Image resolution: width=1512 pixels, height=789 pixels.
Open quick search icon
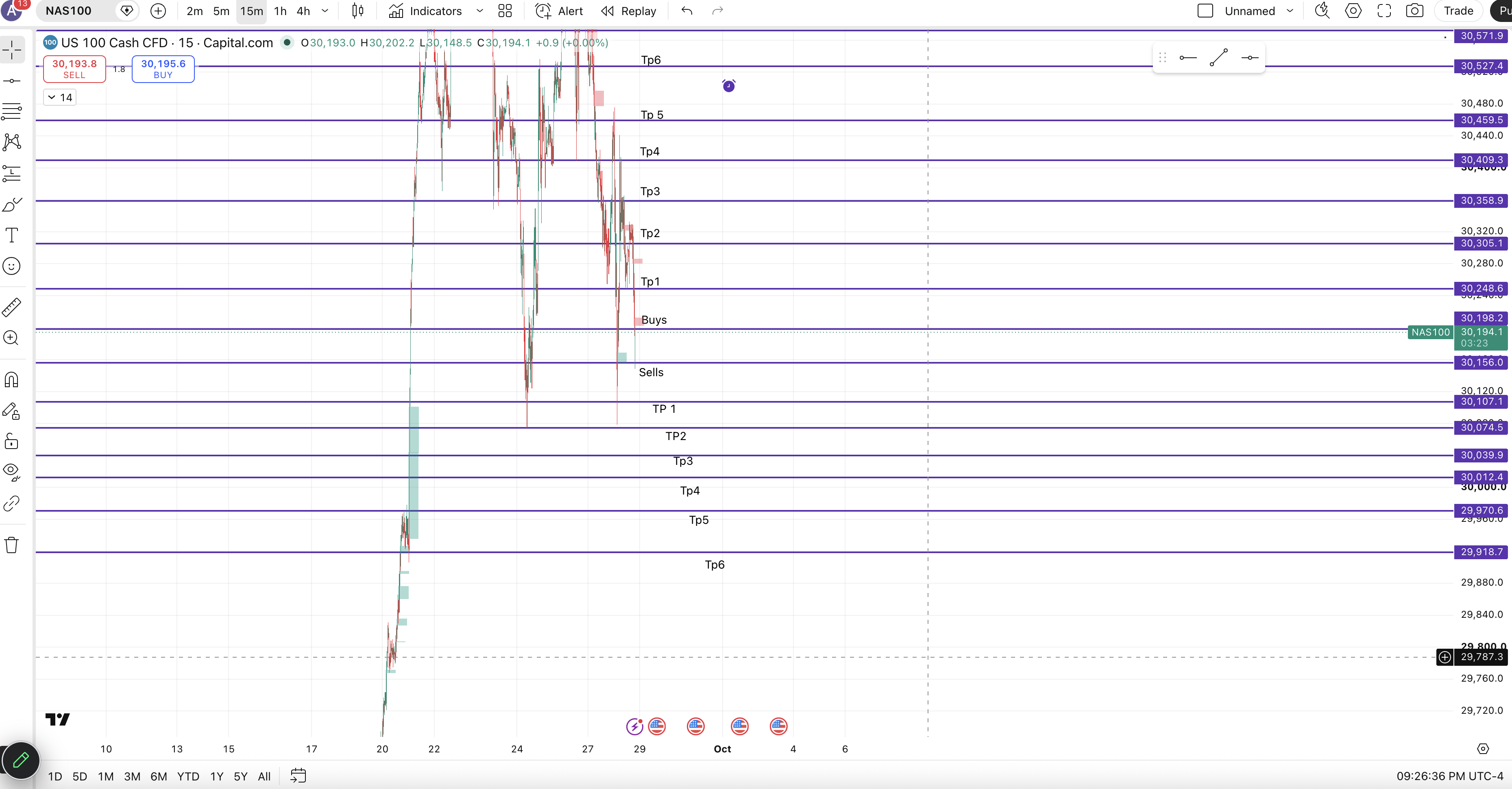point(1322,11)
